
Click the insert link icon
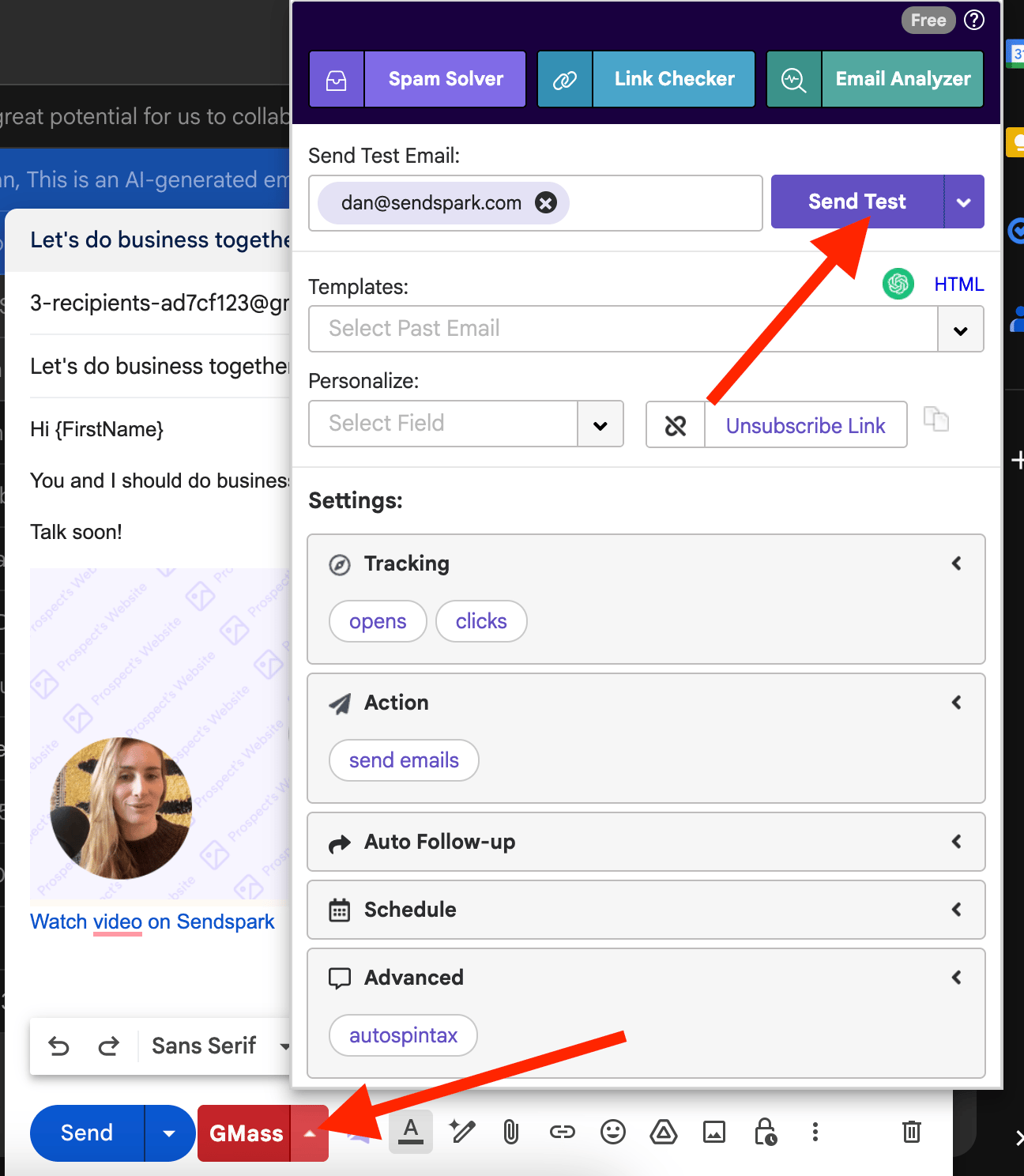coord(562,1133)
